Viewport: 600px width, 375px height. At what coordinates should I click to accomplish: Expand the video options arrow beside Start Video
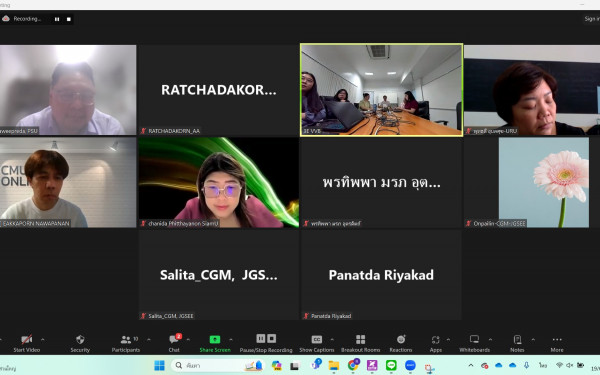coord(42,339)
